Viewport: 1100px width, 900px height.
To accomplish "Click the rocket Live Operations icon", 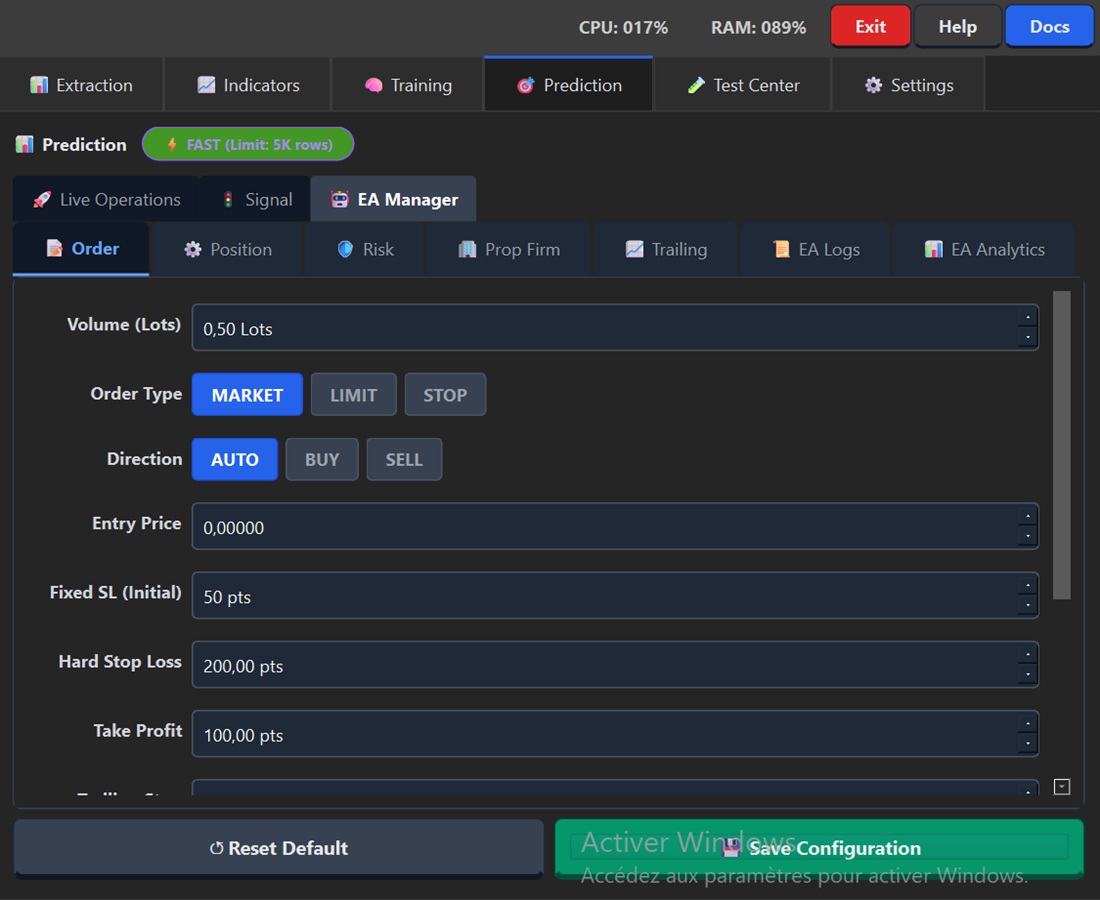I will tap(41, 199).
